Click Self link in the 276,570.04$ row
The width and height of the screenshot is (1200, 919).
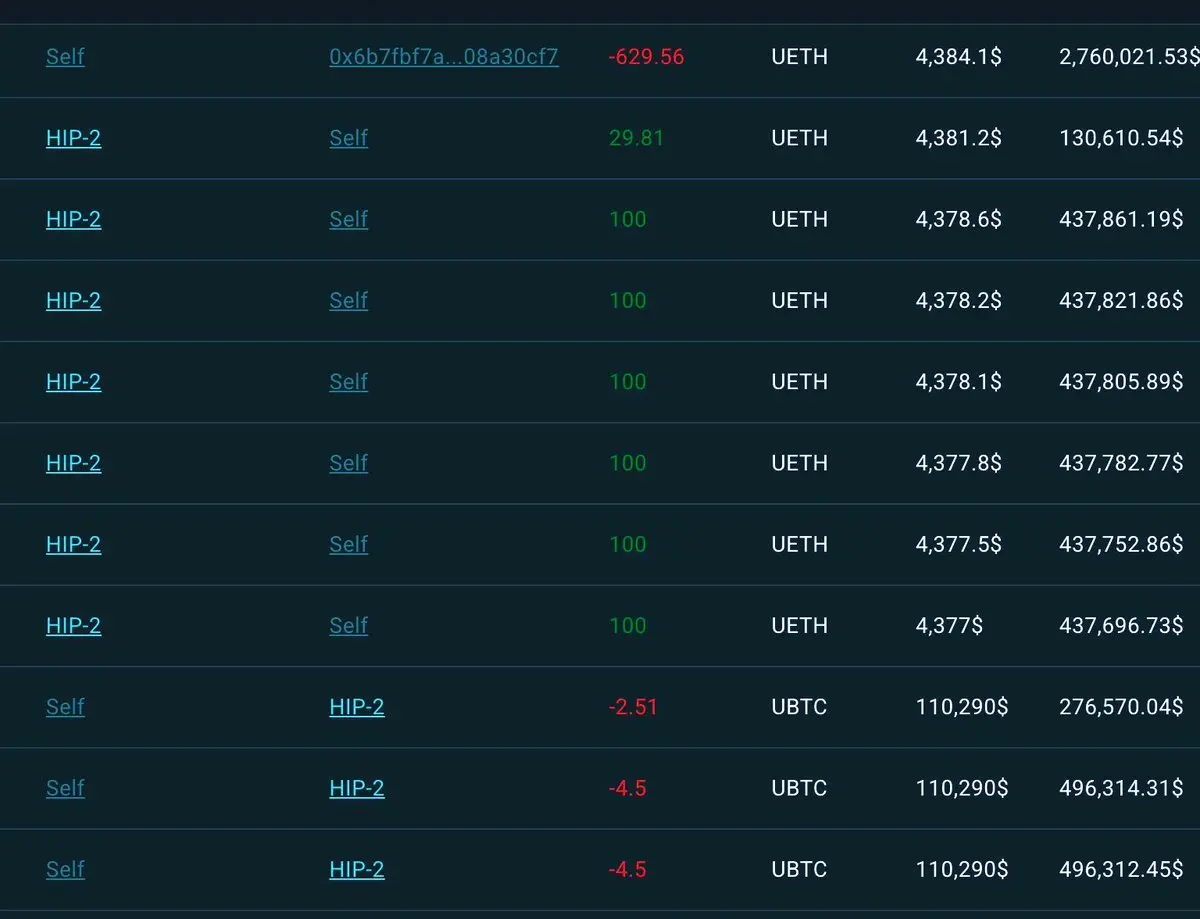[x=65, y=707]
